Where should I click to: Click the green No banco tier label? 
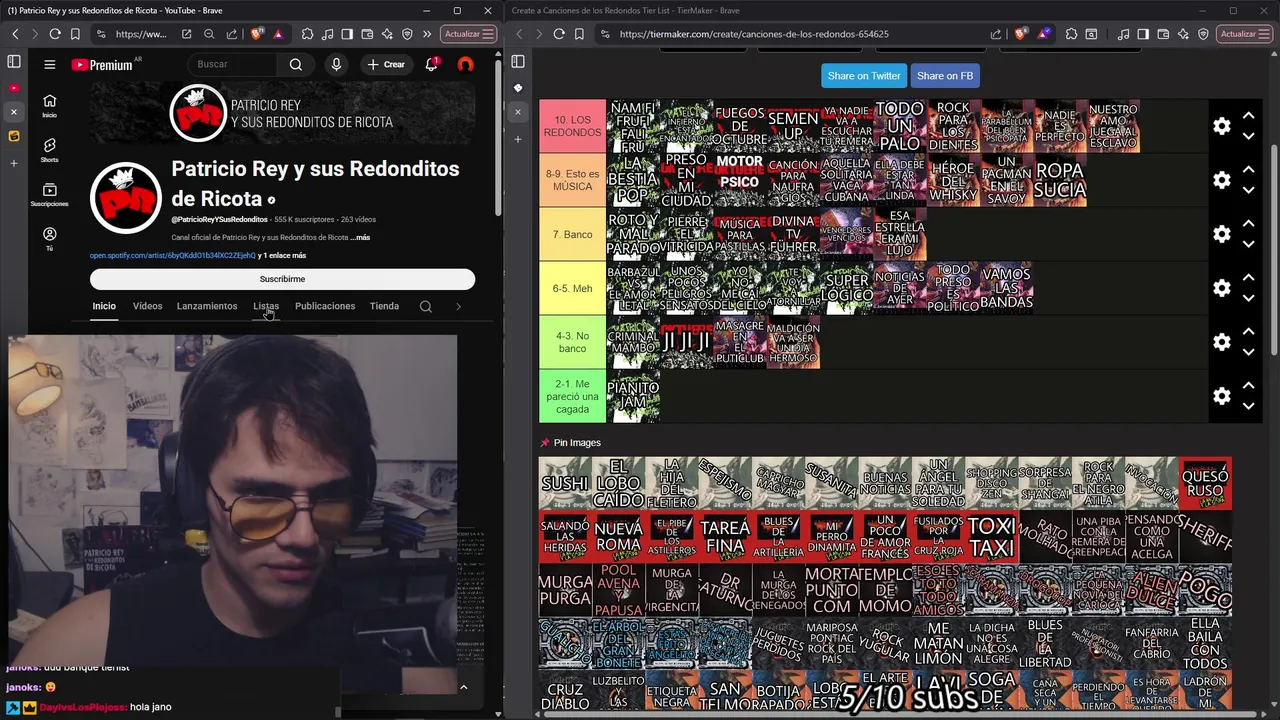572,342
